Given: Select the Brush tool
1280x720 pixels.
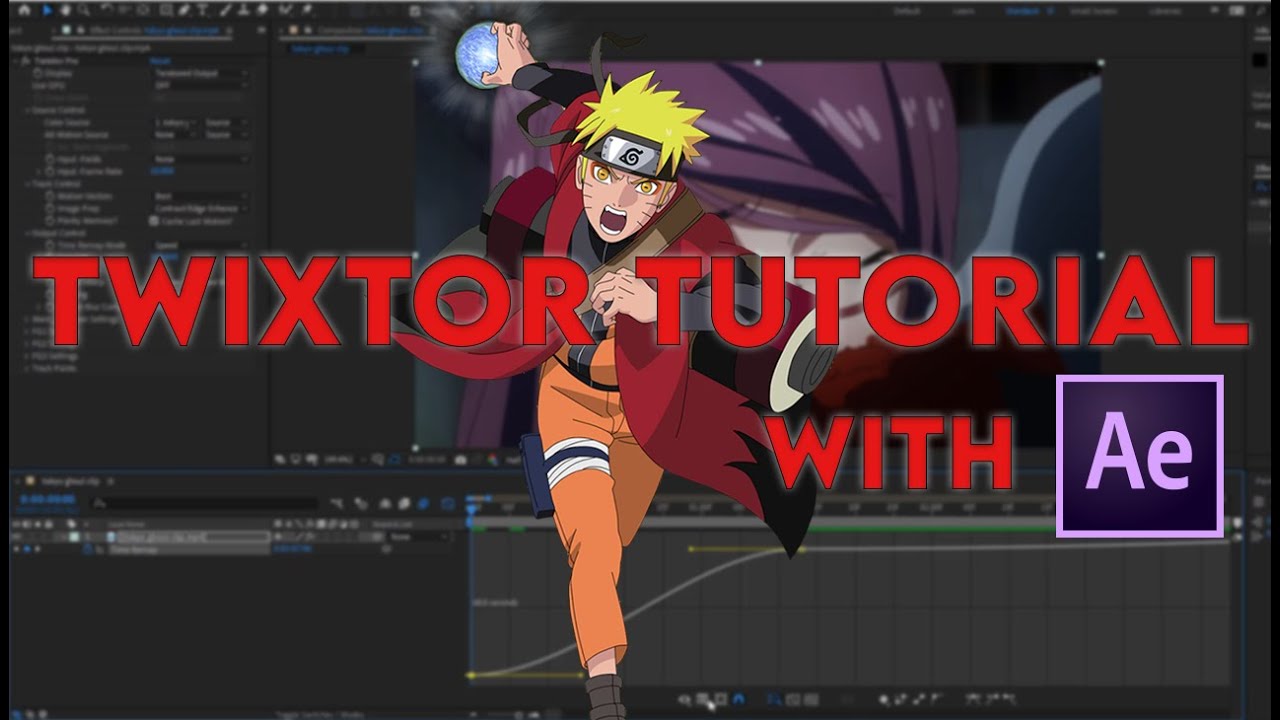Looking at the screenshot, I should [x=225, y=10].
